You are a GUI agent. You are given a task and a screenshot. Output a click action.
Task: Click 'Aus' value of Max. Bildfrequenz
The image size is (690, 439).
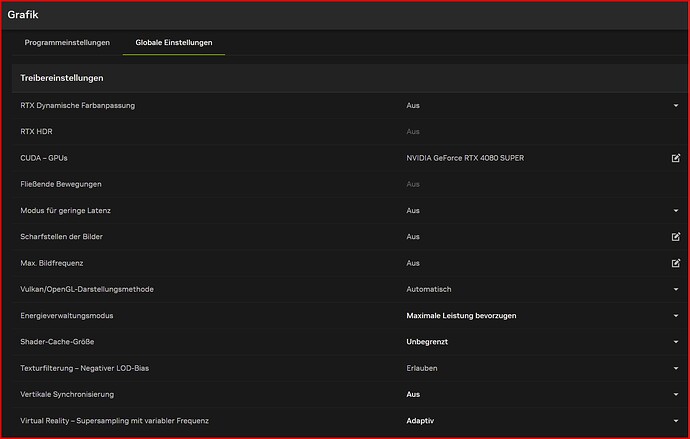pyautogui.click(x=413, y=263)
